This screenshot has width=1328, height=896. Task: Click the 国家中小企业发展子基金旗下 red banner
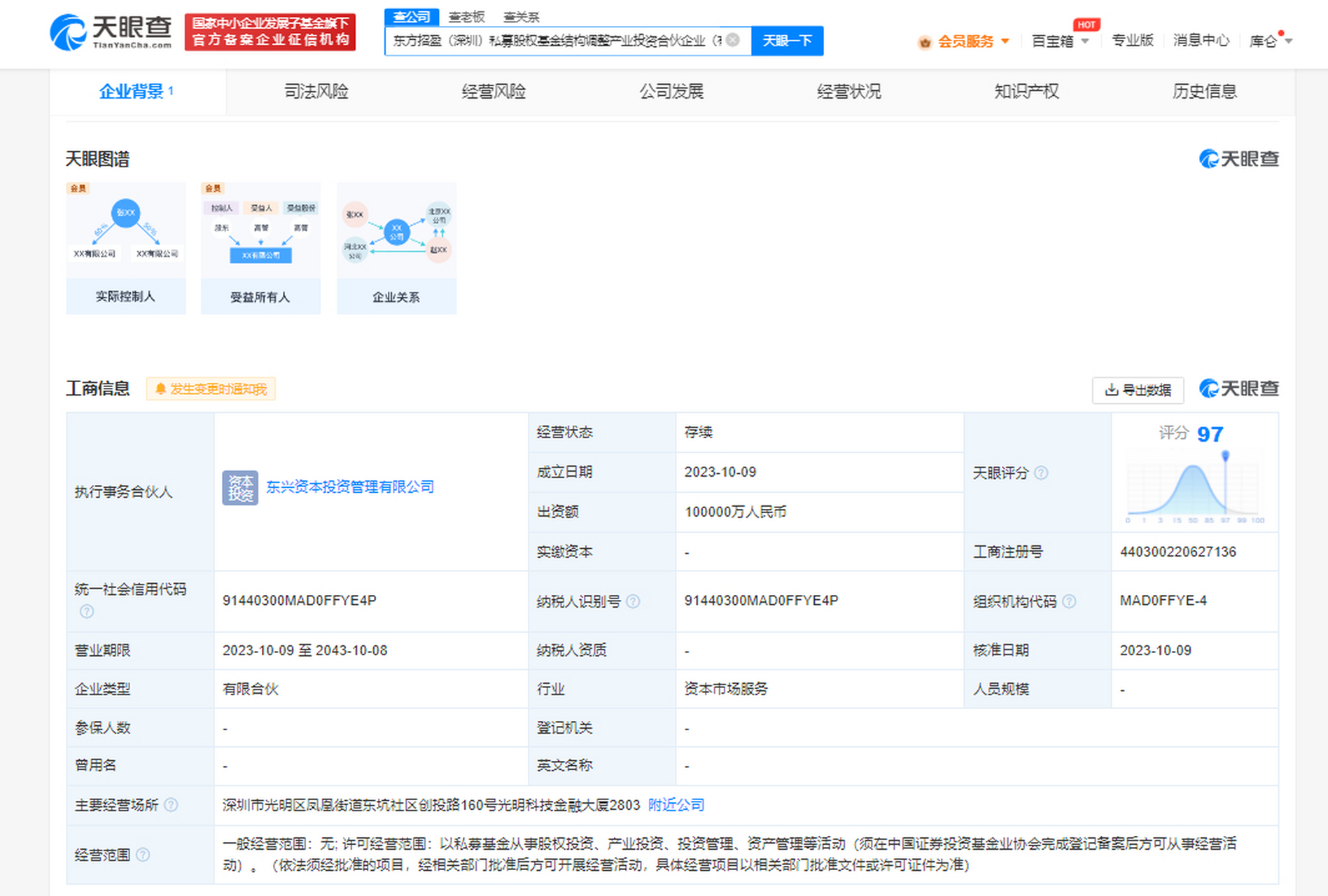[270, 32]
